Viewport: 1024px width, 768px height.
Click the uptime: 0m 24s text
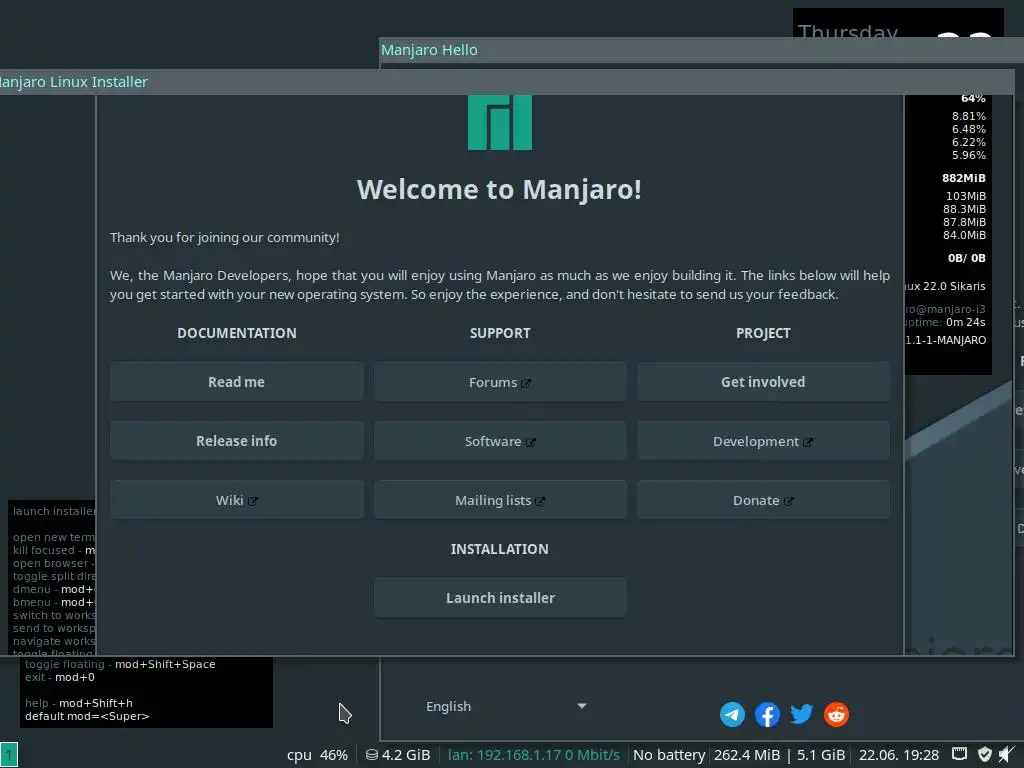[946, 322]
